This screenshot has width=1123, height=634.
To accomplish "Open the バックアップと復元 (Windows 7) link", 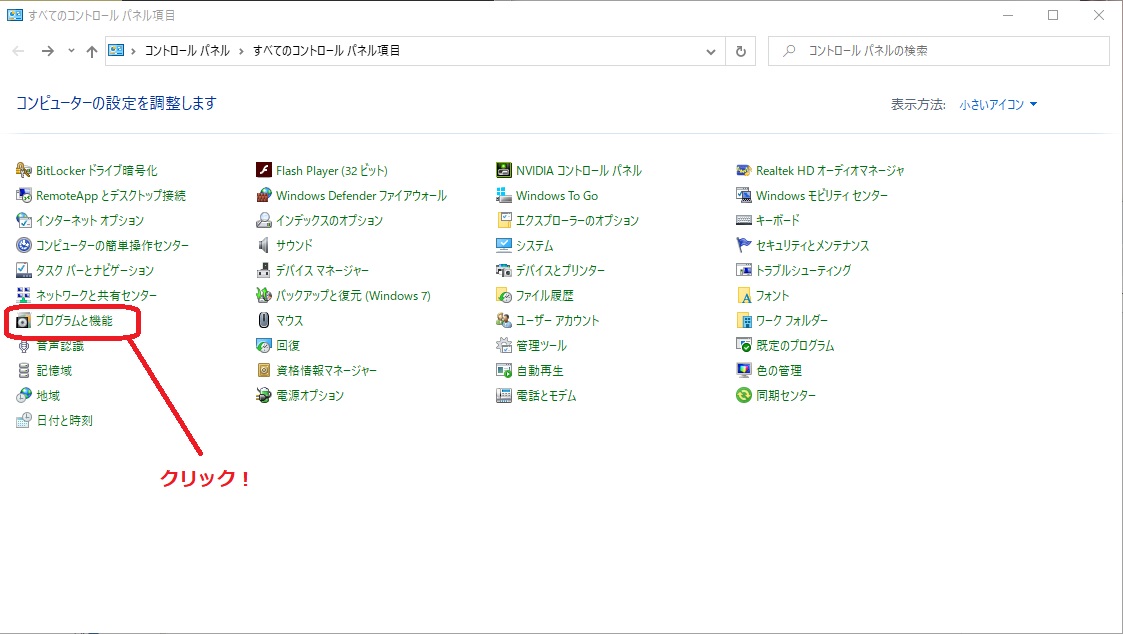I will 353,295.
